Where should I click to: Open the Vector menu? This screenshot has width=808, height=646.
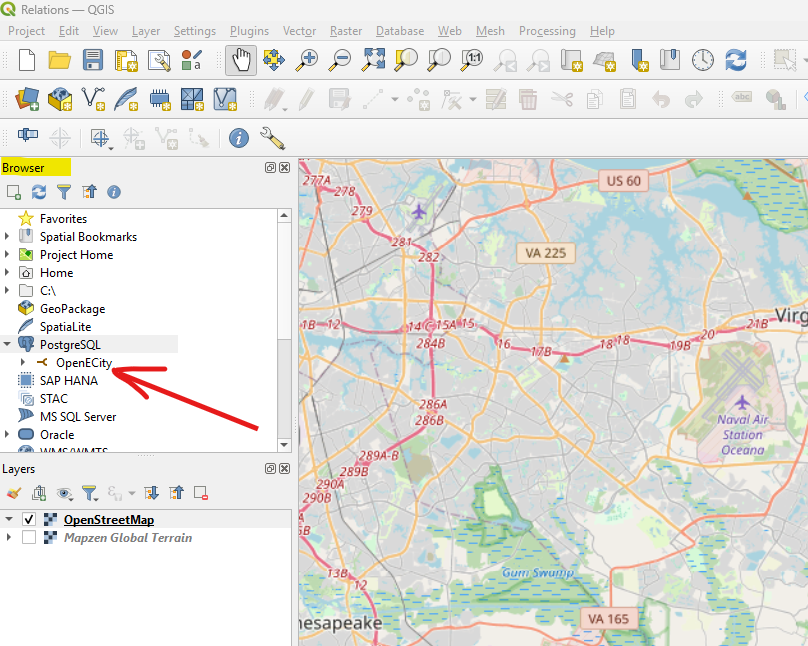(x=299, y=31)
